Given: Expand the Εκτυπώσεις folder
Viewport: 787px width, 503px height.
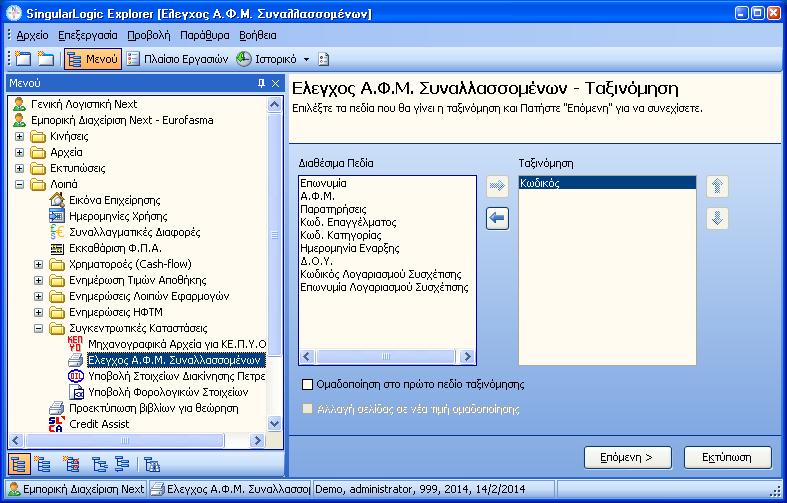Looking at the screenshot, I should pos(19,168).
